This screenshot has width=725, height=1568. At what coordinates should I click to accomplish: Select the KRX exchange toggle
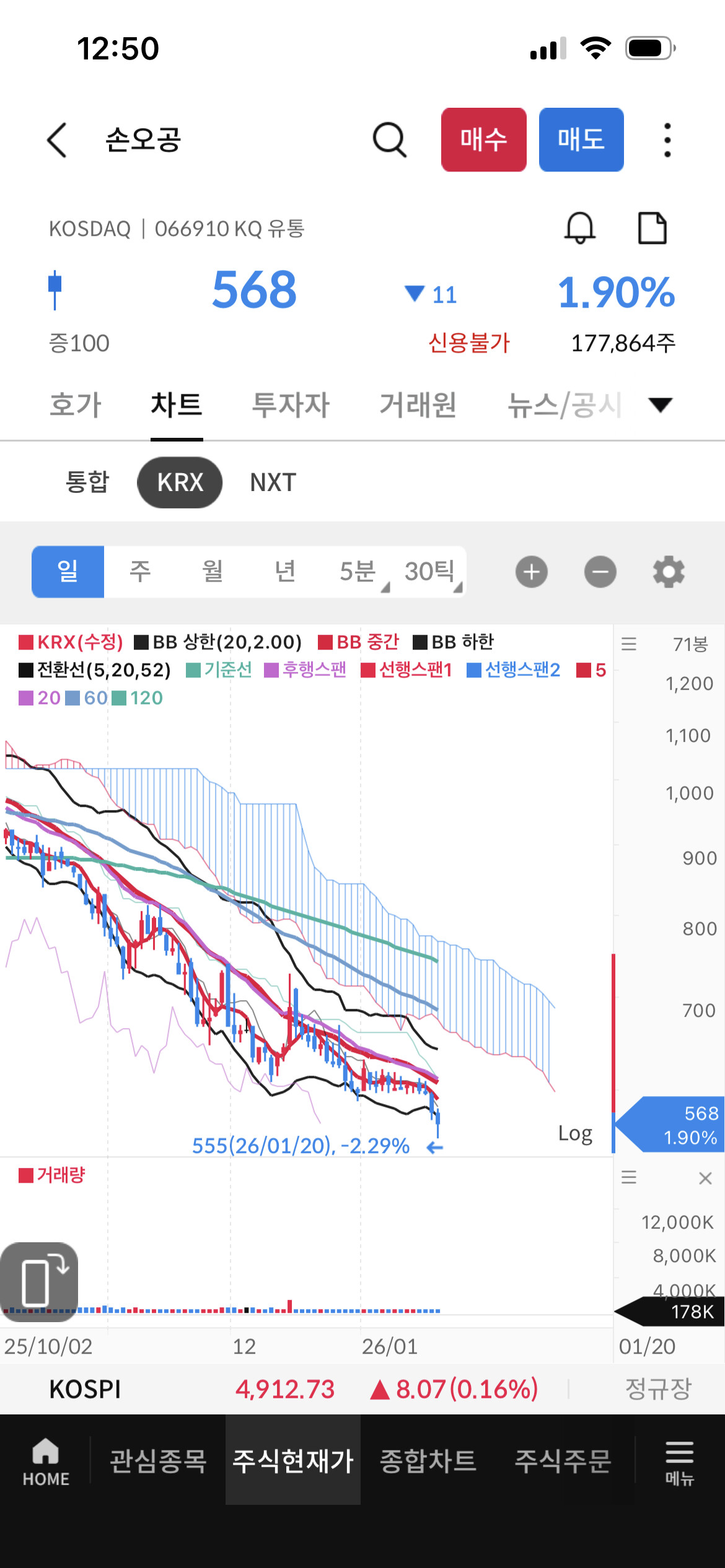point(180,482)
